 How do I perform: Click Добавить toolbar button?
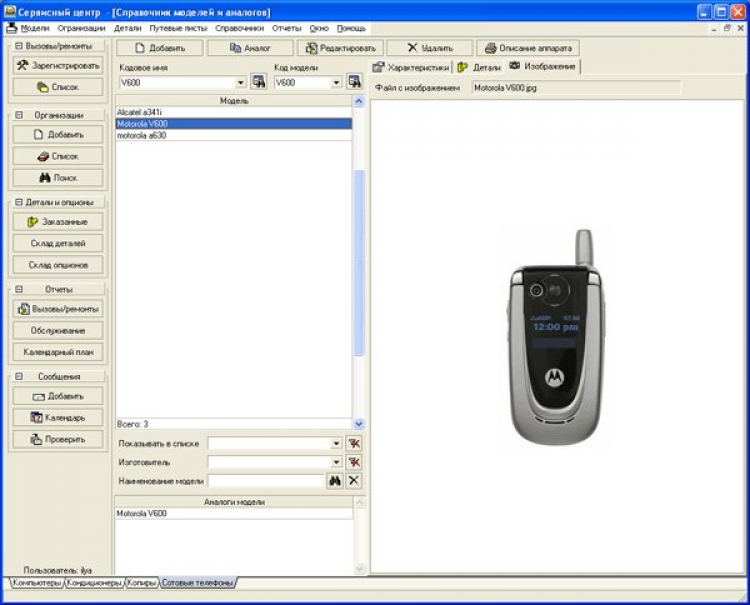pos(160,48)
